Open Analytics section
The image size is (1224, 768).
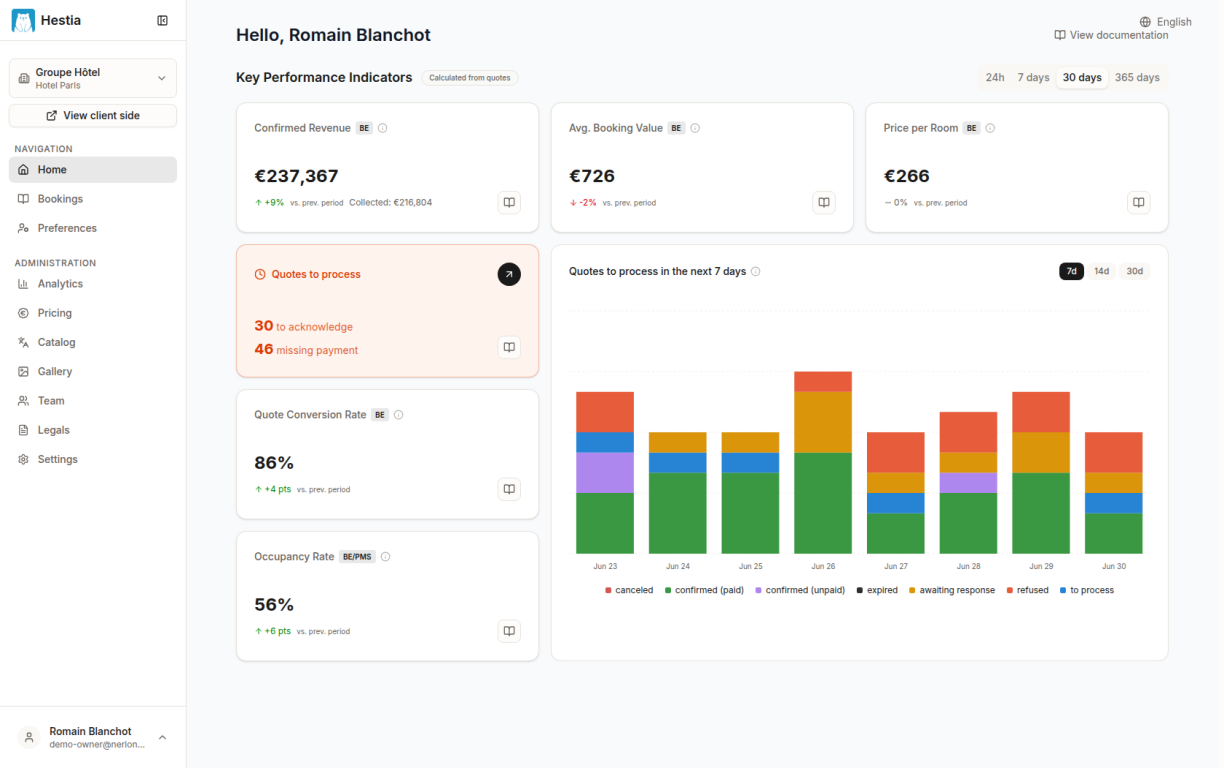(93, 284)
